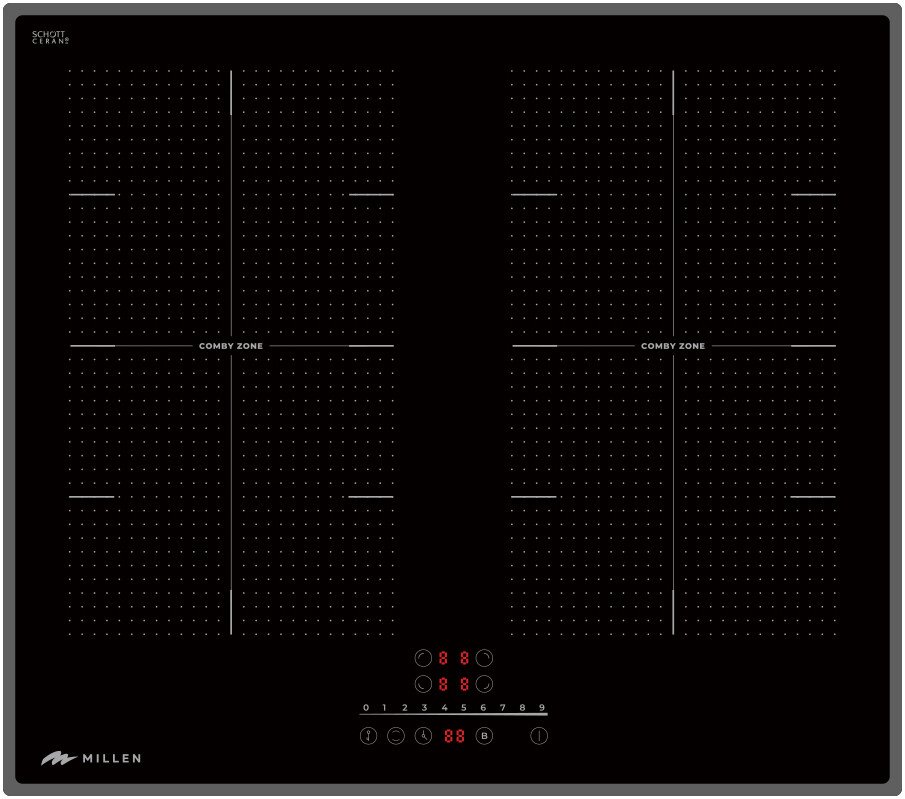905x799 pixels.
Task: Select the front-left cooking zone button
Action: tap(422, 685)
